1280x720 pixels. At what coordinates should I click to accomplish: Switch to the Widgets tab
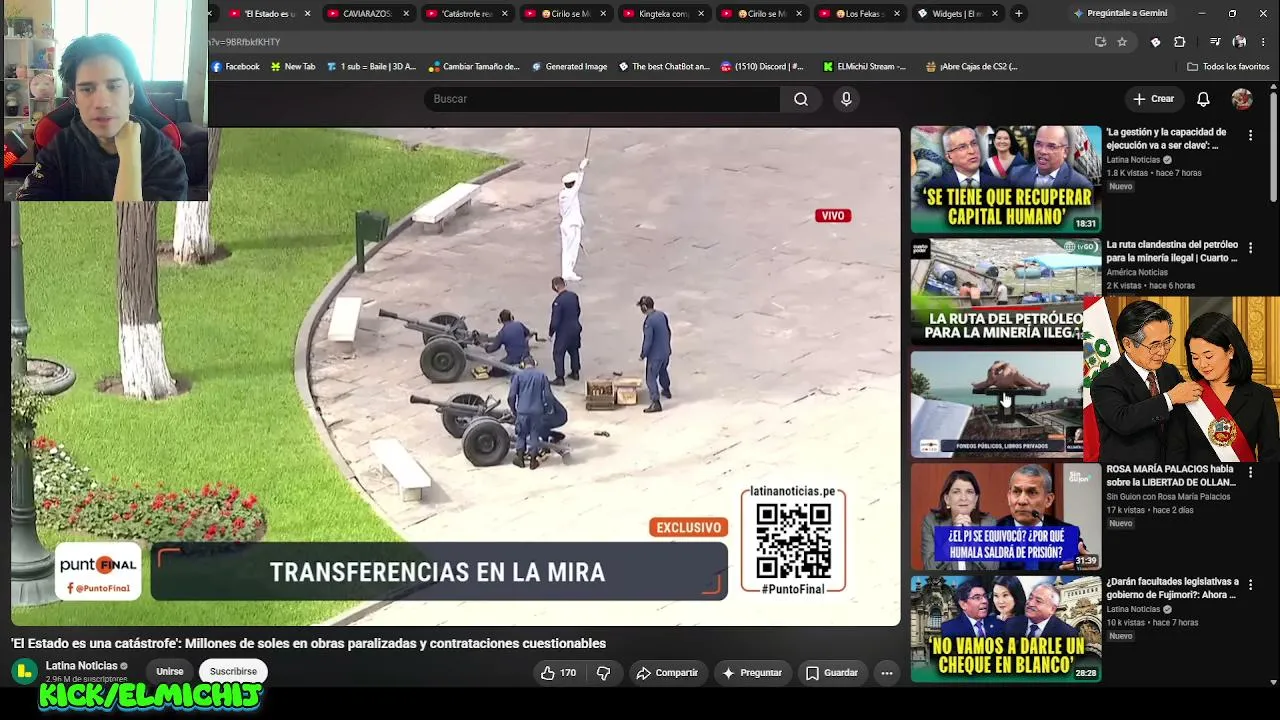(x=958, y=14)
